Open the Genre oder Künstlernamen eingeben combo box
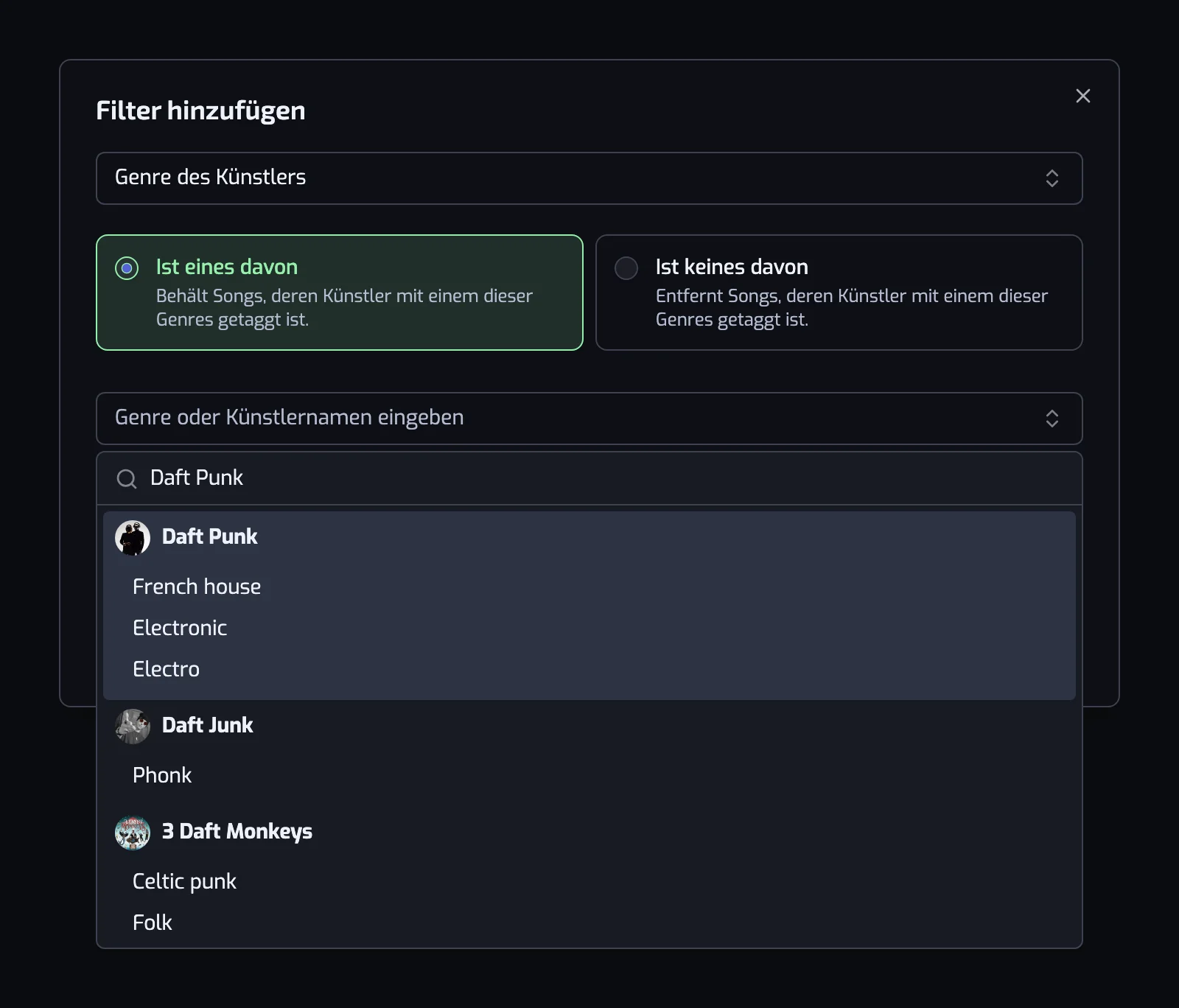 (589, 419)
